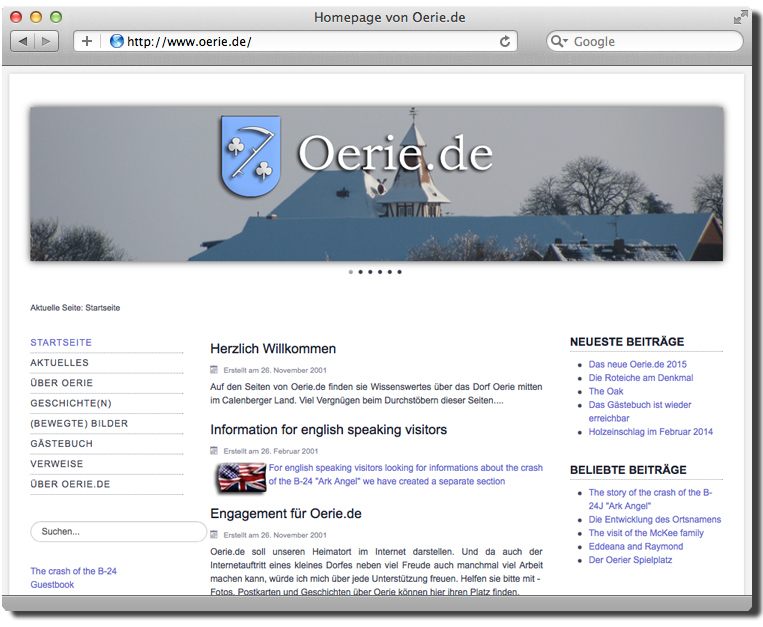Open Das Gästebuch ist wieder erreichbar link

(640, 412)
